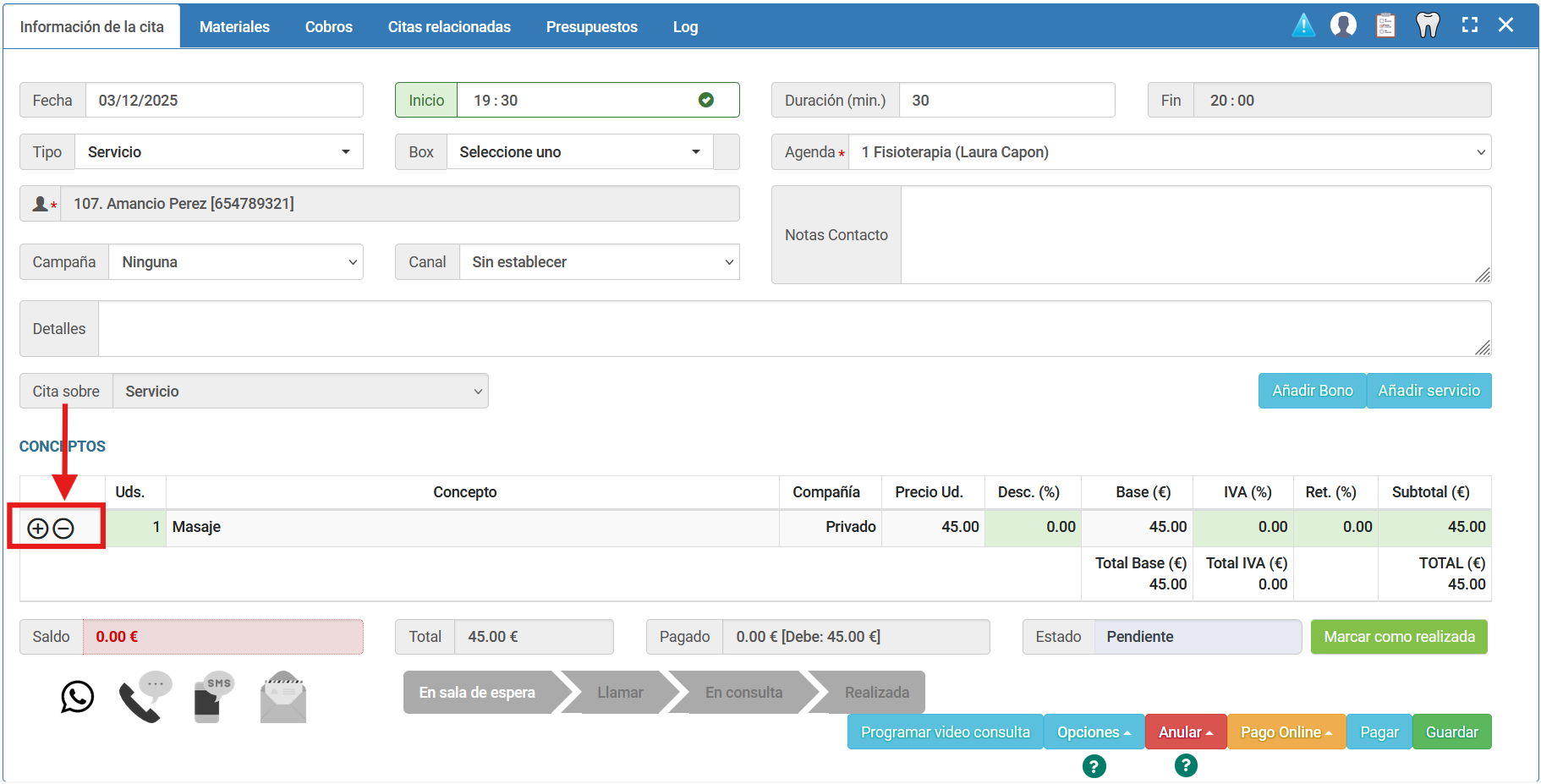Set status to En sala de espera
Image resolution: width=1541 pixels, height=784 pixels.
point(477,693)
